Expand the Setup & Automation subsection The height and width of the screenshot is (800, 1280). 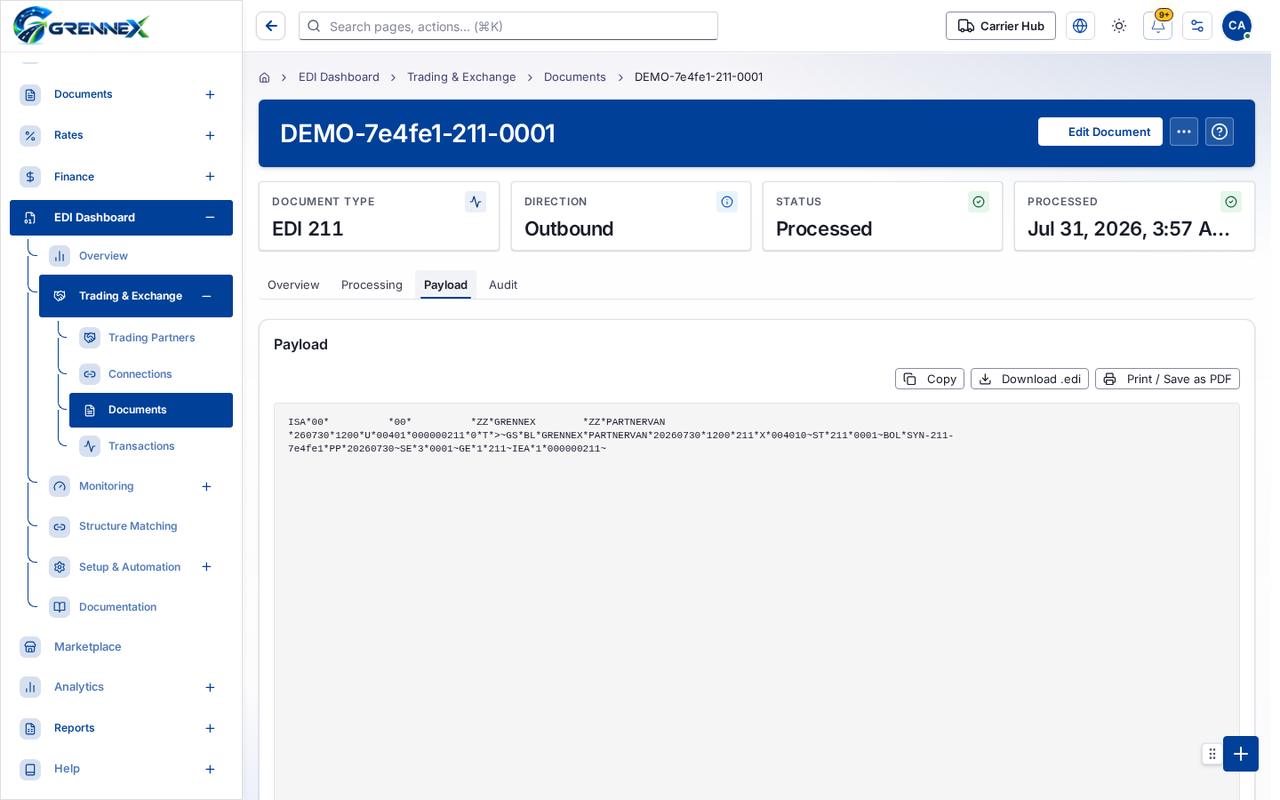[x=207, y=567]
